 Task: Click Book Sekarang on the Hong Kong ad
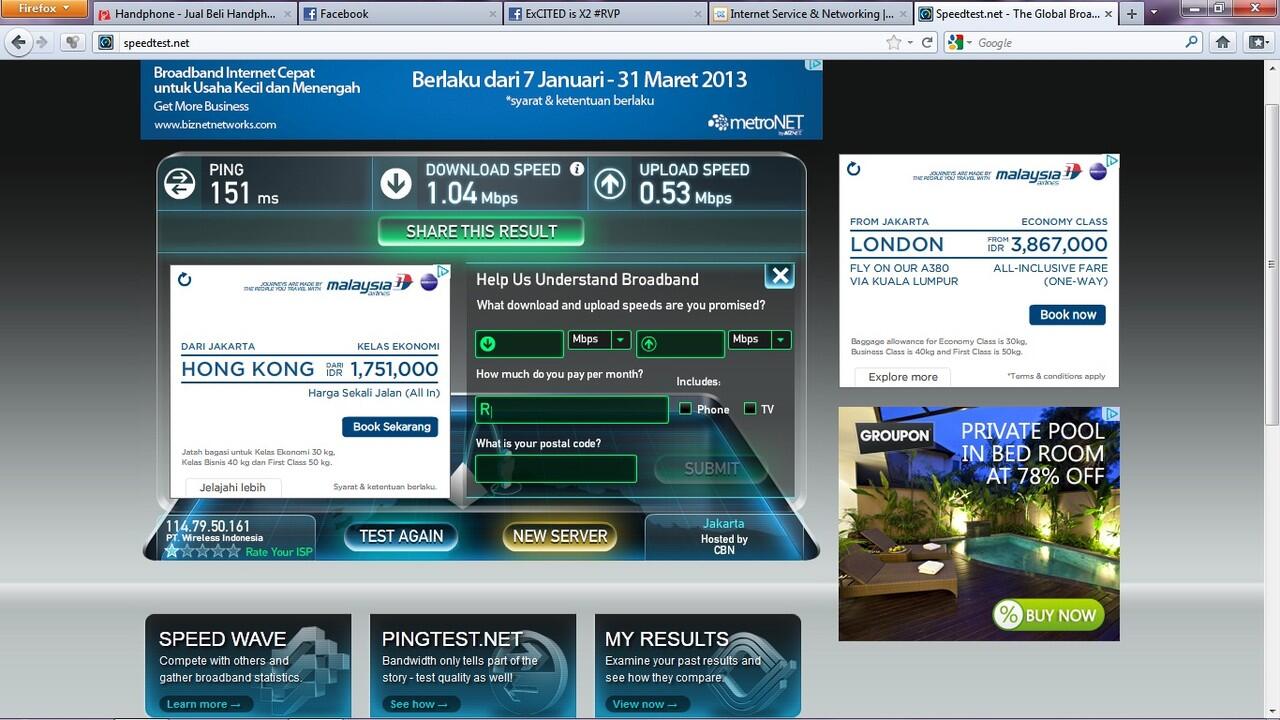pos(391,426)
